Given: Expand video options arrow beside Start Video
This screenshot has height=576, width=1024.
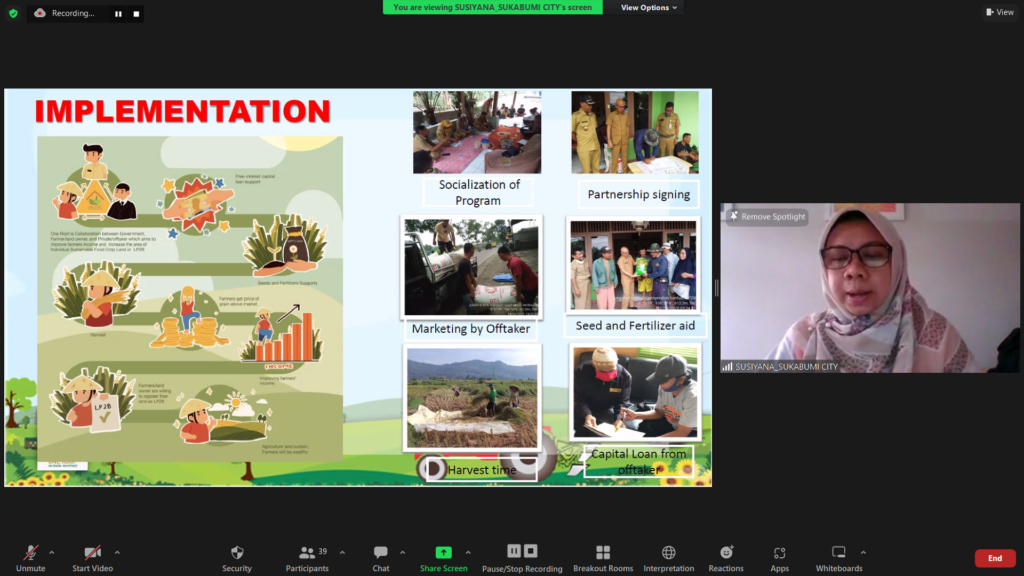Looking at the screenshot, I should click(x=117, y=552).
